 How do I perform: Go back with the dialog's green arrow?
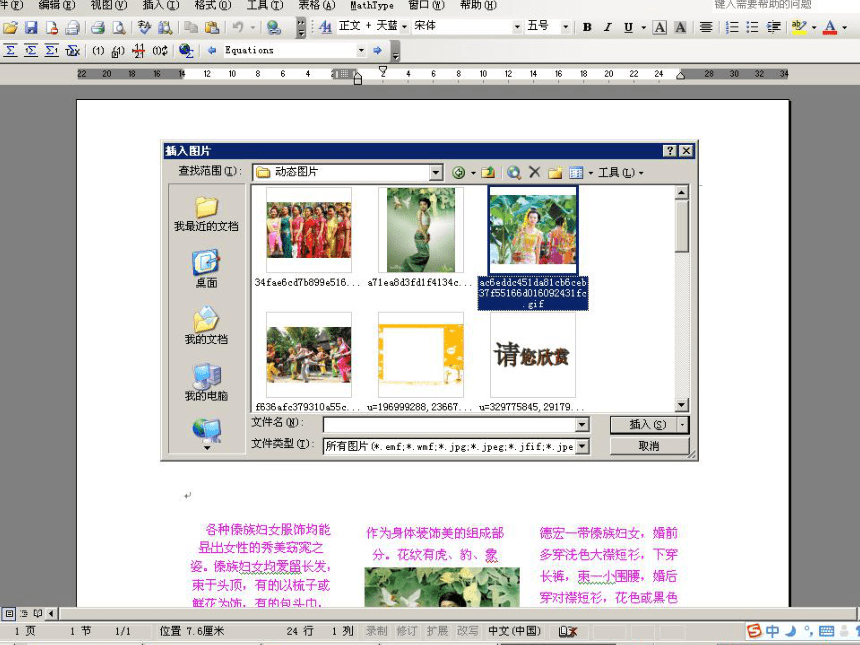click(x=458, y=173)
